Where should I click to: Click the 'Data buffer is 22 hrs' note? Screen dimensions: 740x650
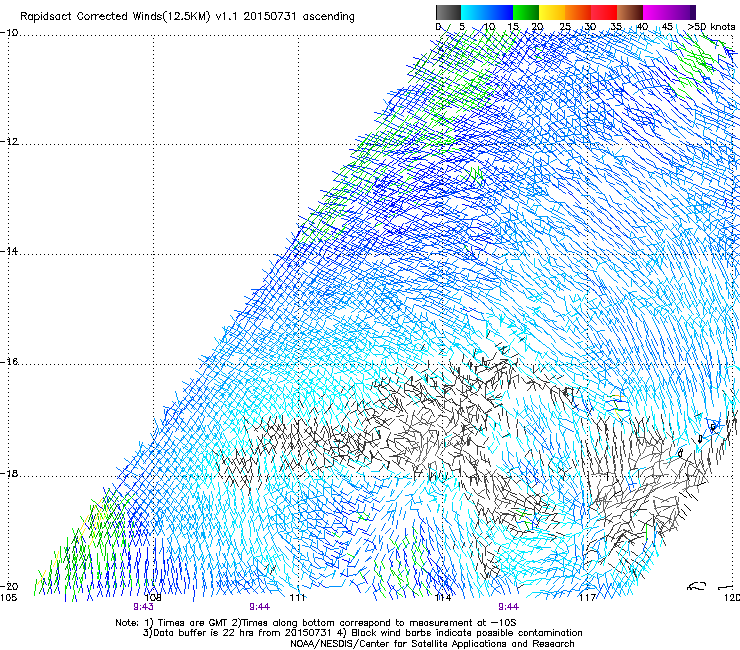pos(362,633)
